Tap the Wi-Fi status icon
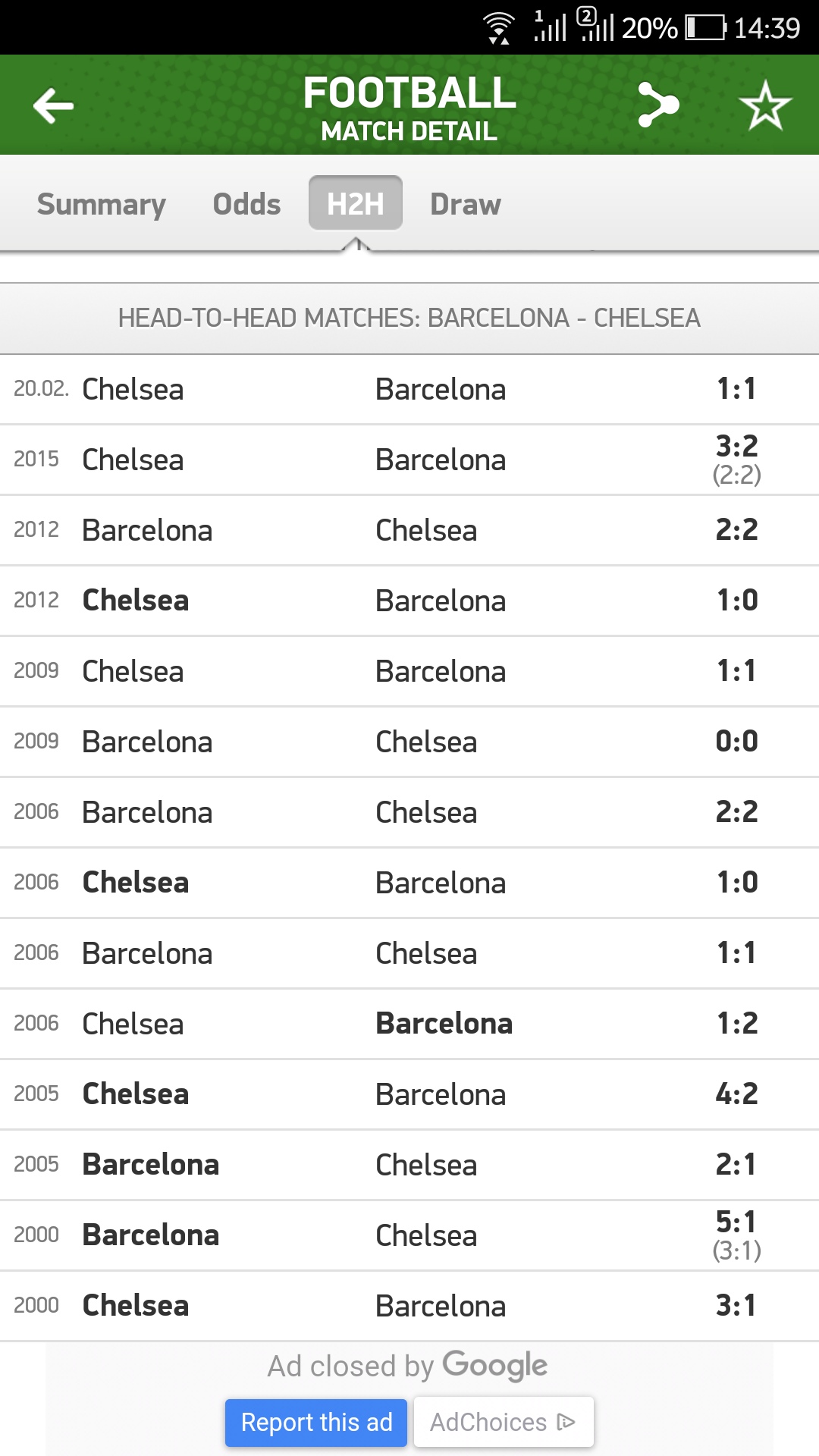Viewport: 819px width, 1456px height. [499, 28]
